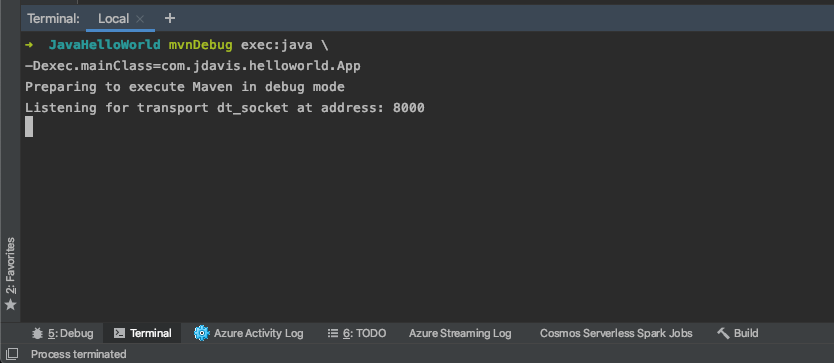The width and height of the screenshot is (834, 363).
Task: Click the -Dexec.mainClass argument line
Action: [x=193, y=67]
